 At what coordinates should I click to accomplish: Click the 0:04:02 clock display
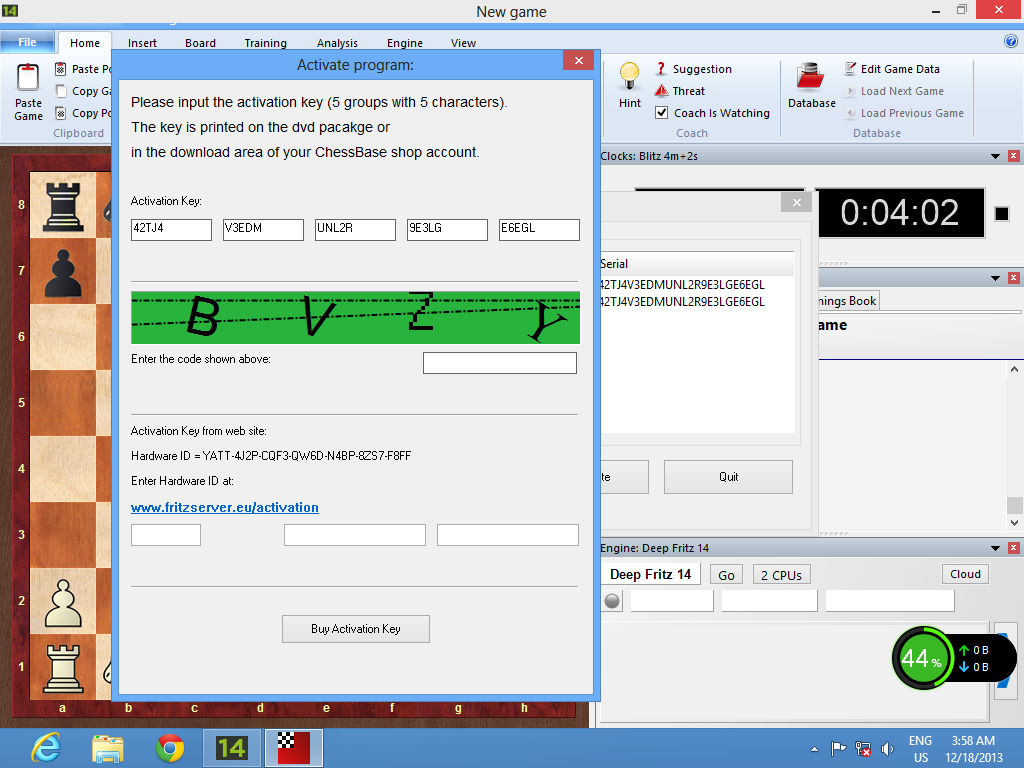900,213
